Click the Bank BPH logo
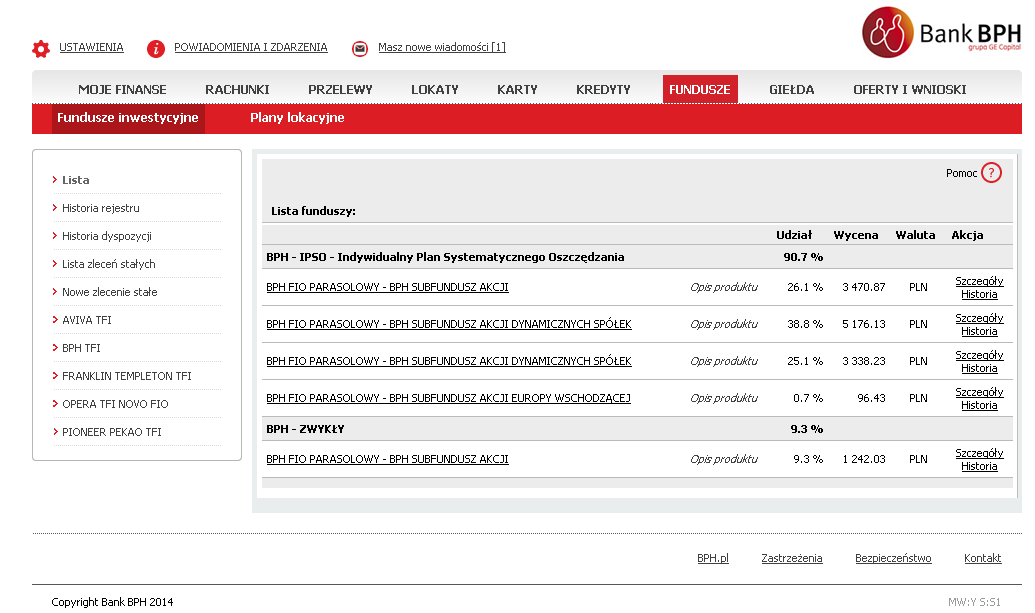The width and height of the screenshot is (1035, 613). click(x=941, y=32)
